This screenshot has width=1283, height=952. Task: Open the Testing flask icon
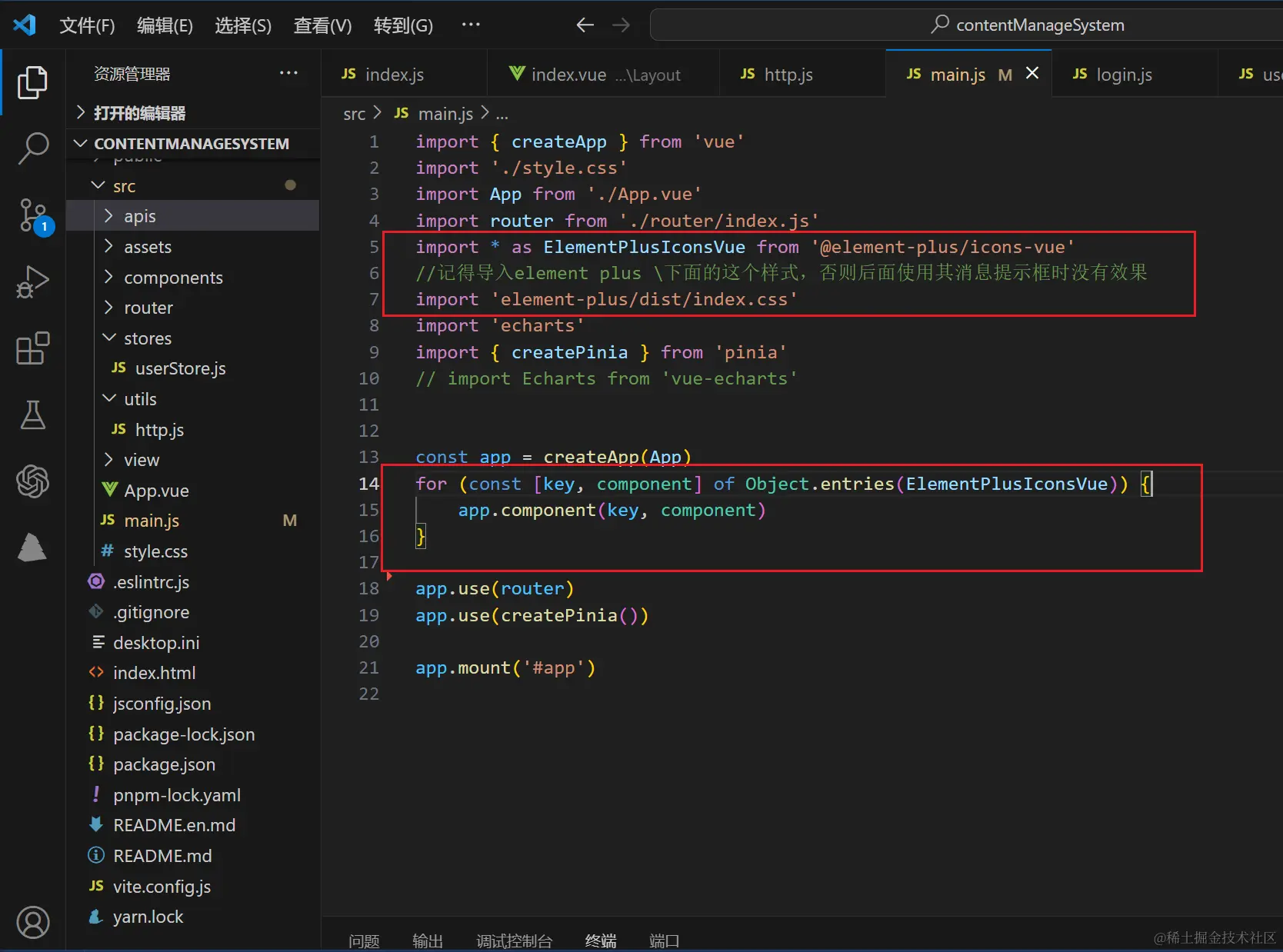[x=32, y=415]
